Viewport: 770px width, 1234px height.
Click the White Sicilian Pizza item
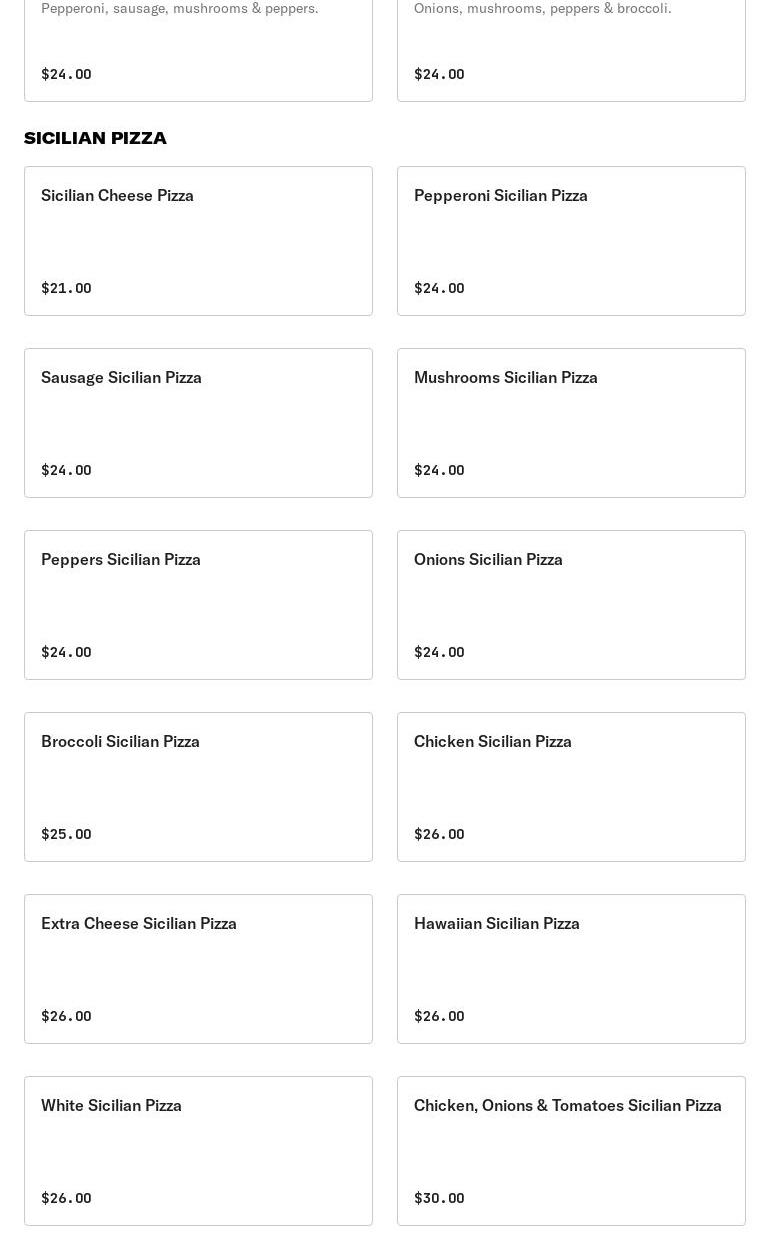198,1151
